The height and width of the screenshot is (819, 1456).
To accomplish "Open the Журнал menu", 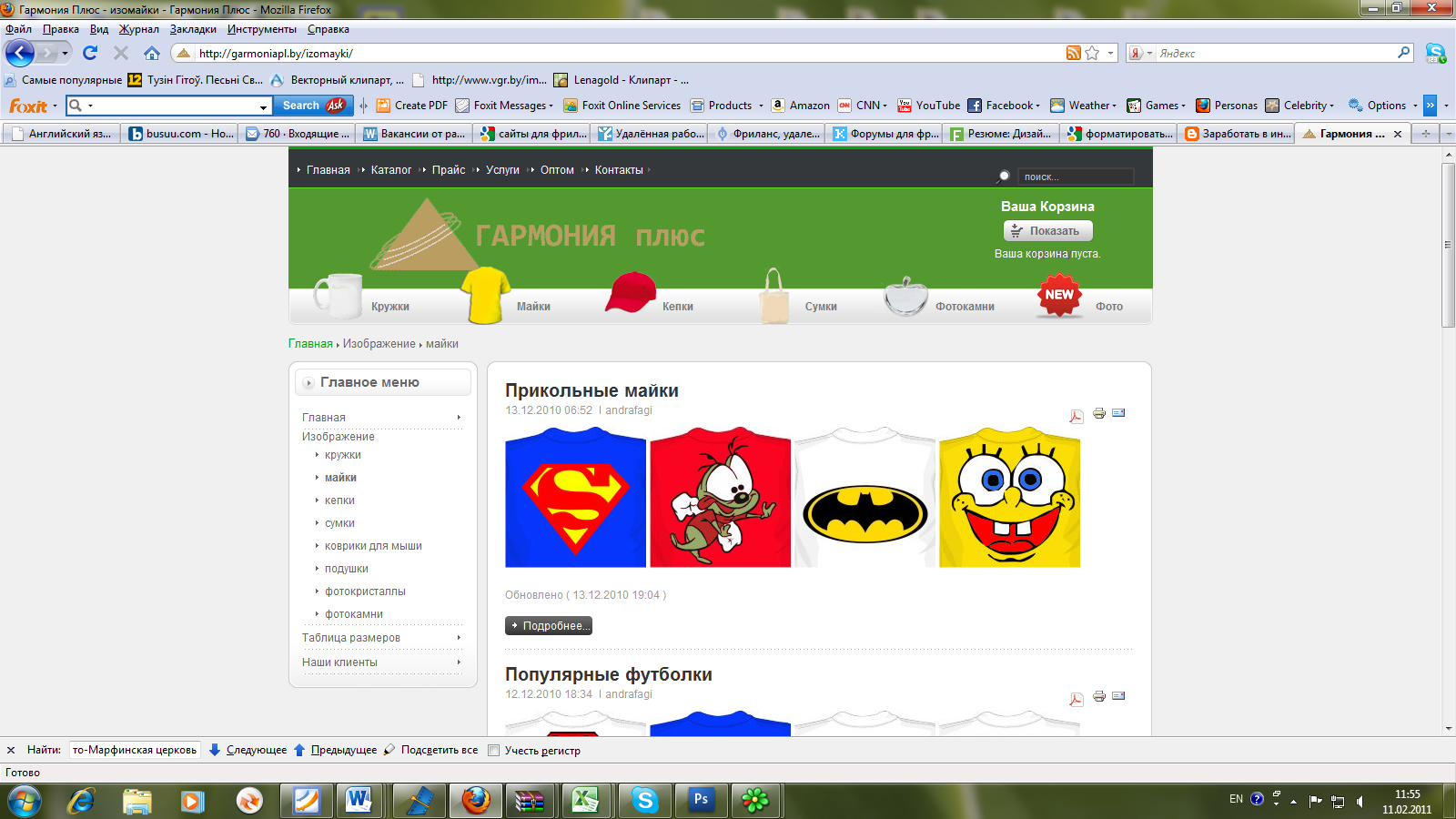I will [138, 29].
